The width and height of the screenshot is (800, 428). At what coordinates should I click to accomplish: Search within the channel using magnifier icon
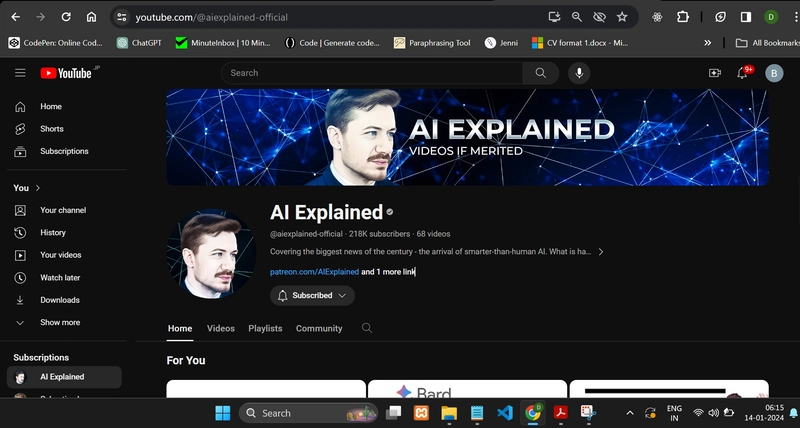(367, 328)
